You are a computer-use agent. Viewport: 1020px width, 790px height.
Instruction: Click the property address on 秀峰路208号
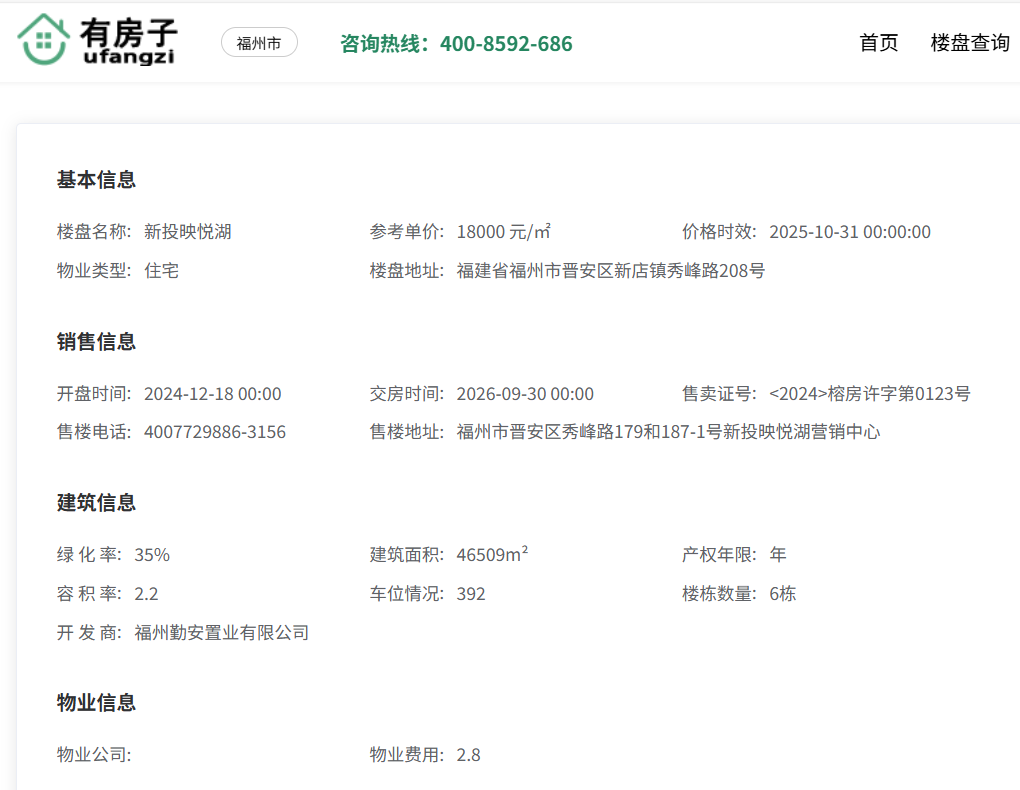[x=611, y=271]
